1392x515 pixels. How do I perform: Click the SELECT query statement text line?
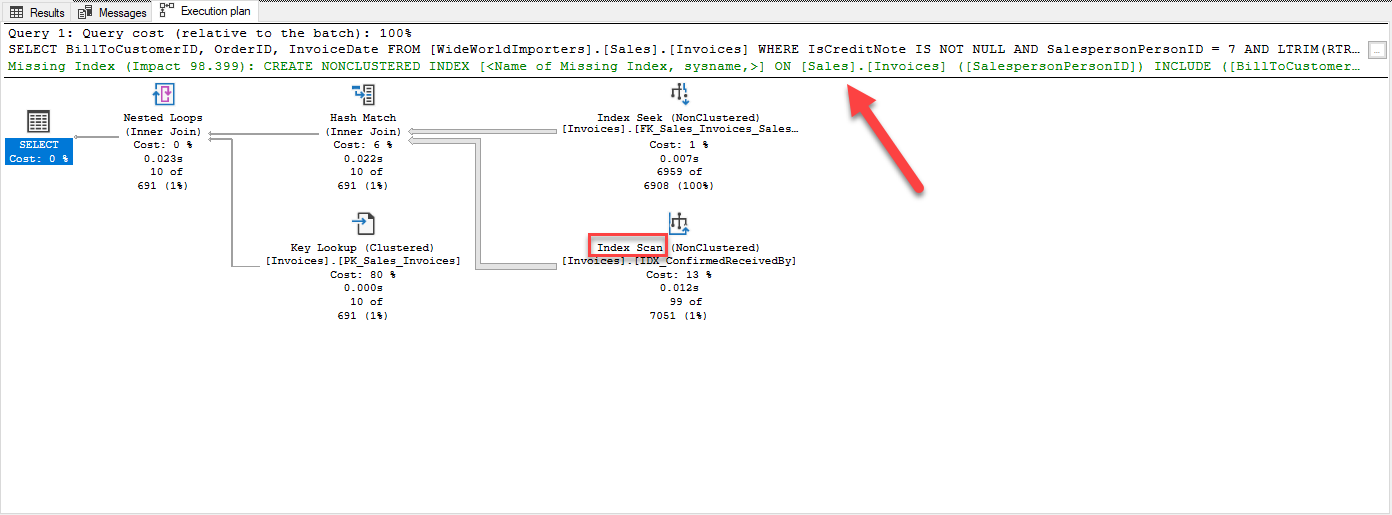point(680,49)
